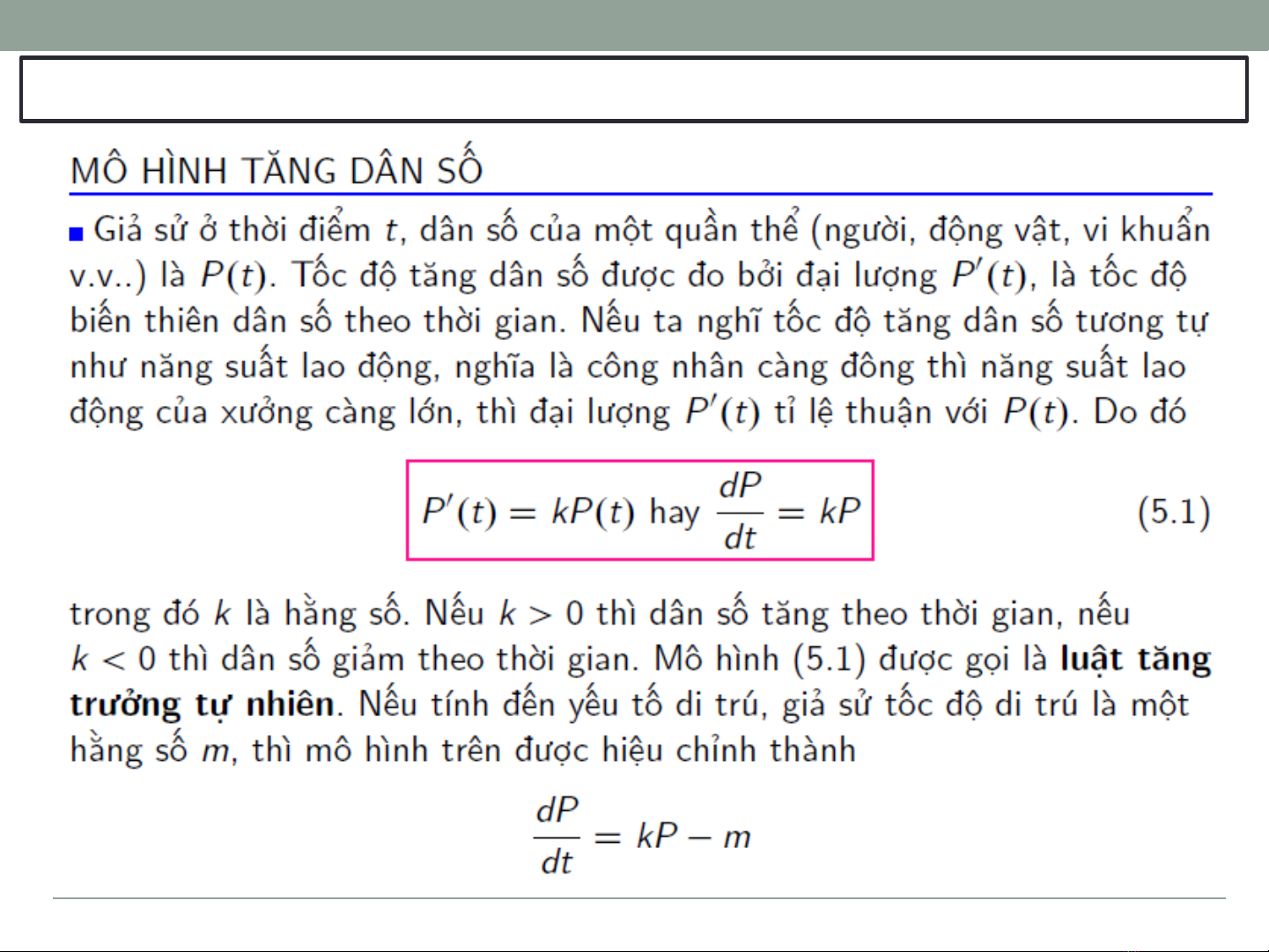Click the phrase 'trong đó k là hằng số'
This screenshot has width=1269, height=952.
[236, 614]
